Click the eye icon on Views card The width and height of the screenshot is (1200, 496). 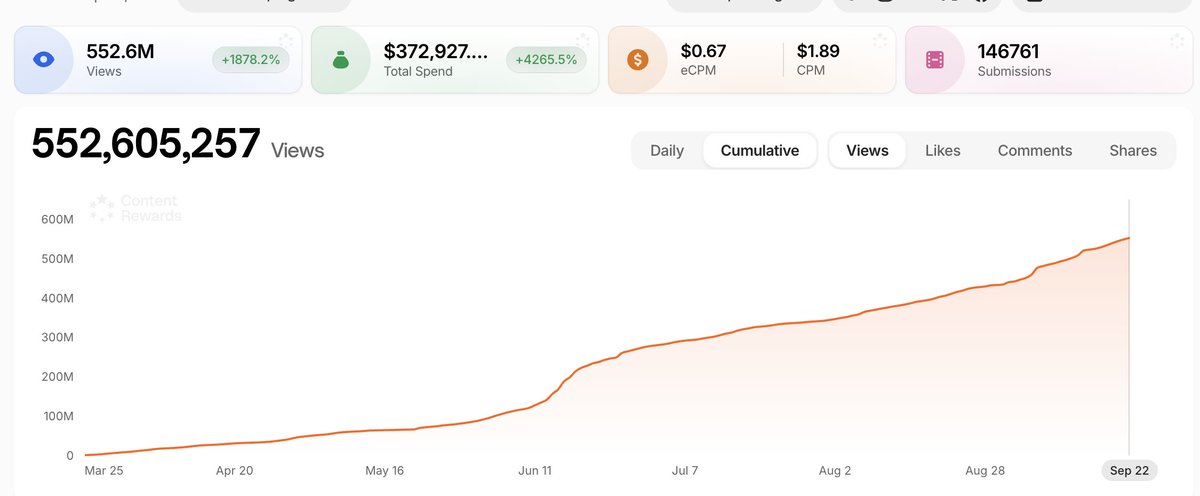pos(44,60)
